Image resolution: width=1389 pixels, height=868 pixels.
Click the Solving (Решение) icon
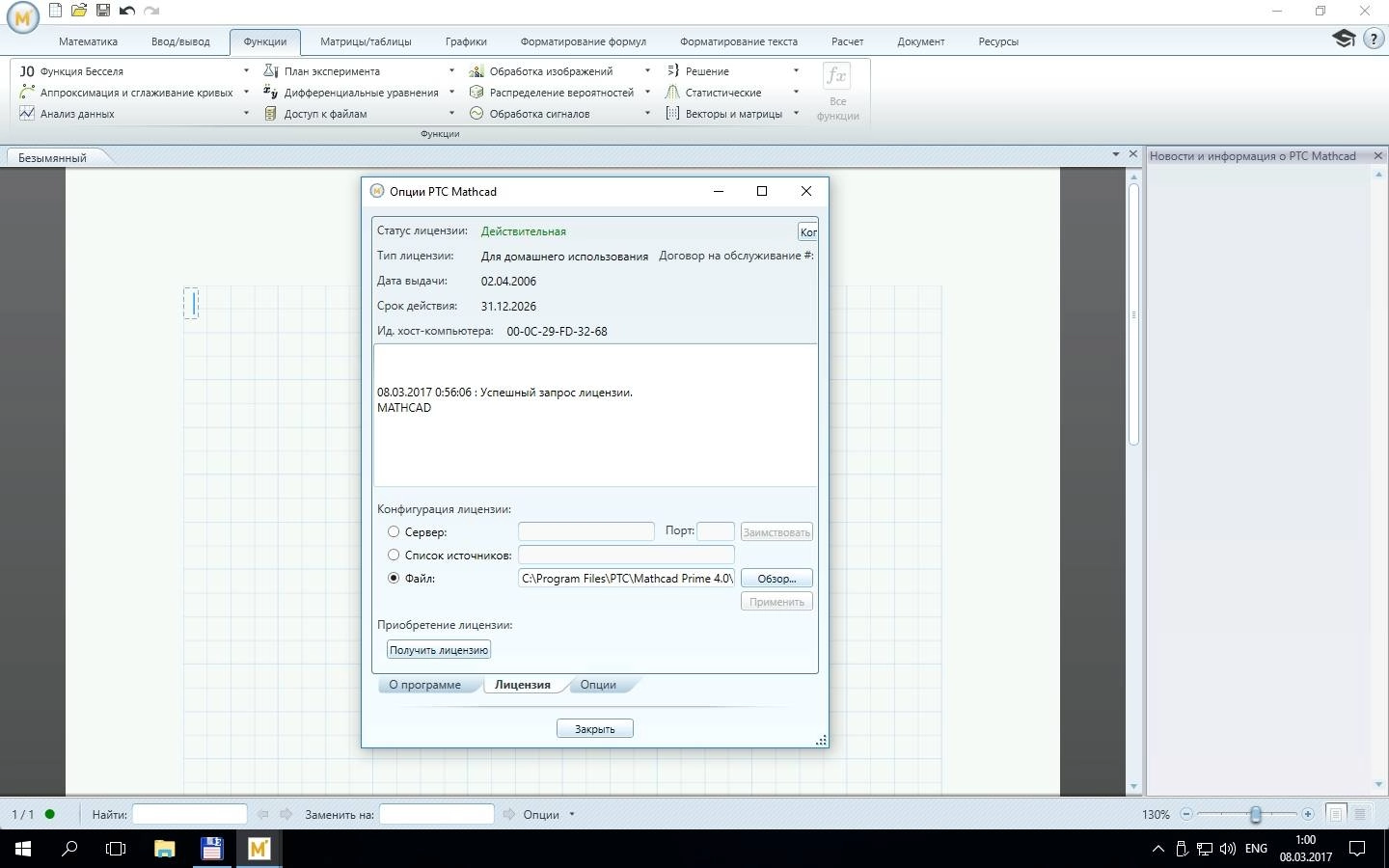673,70
